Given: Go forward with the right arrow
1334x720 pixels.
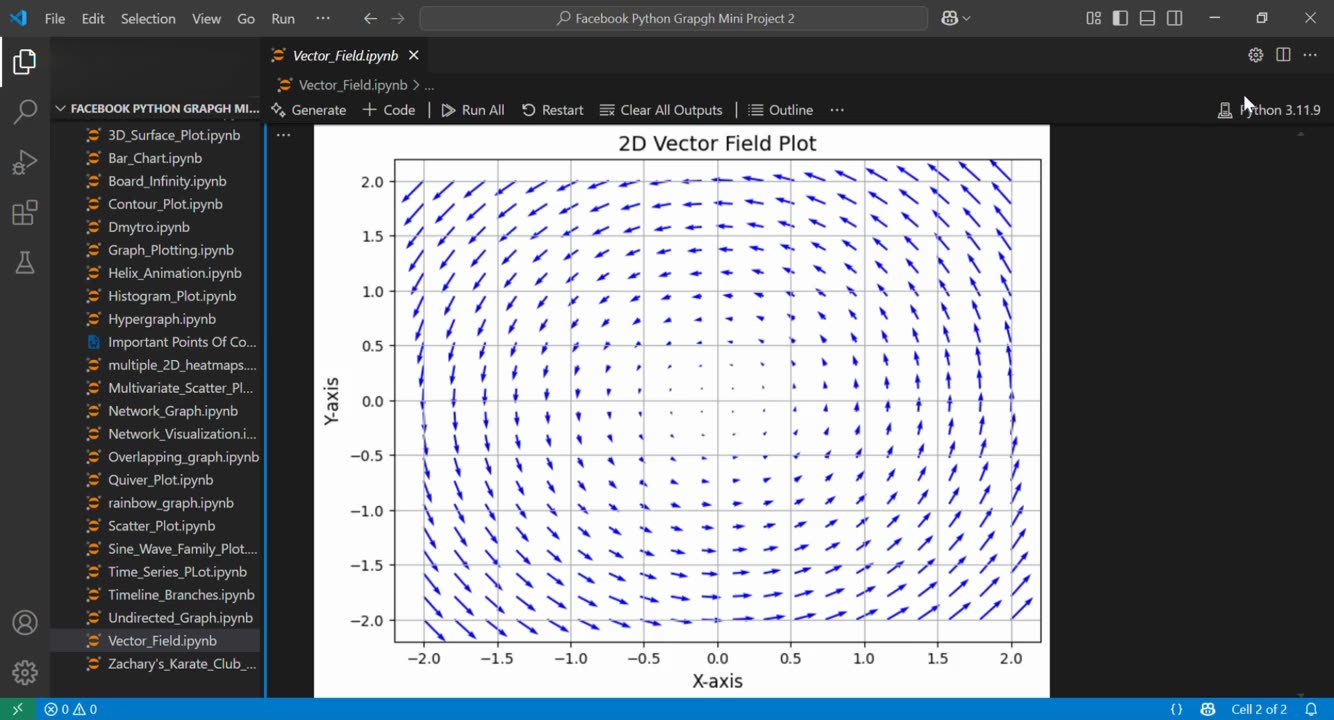Looking at the screenshot, I should tap(398, 18).
